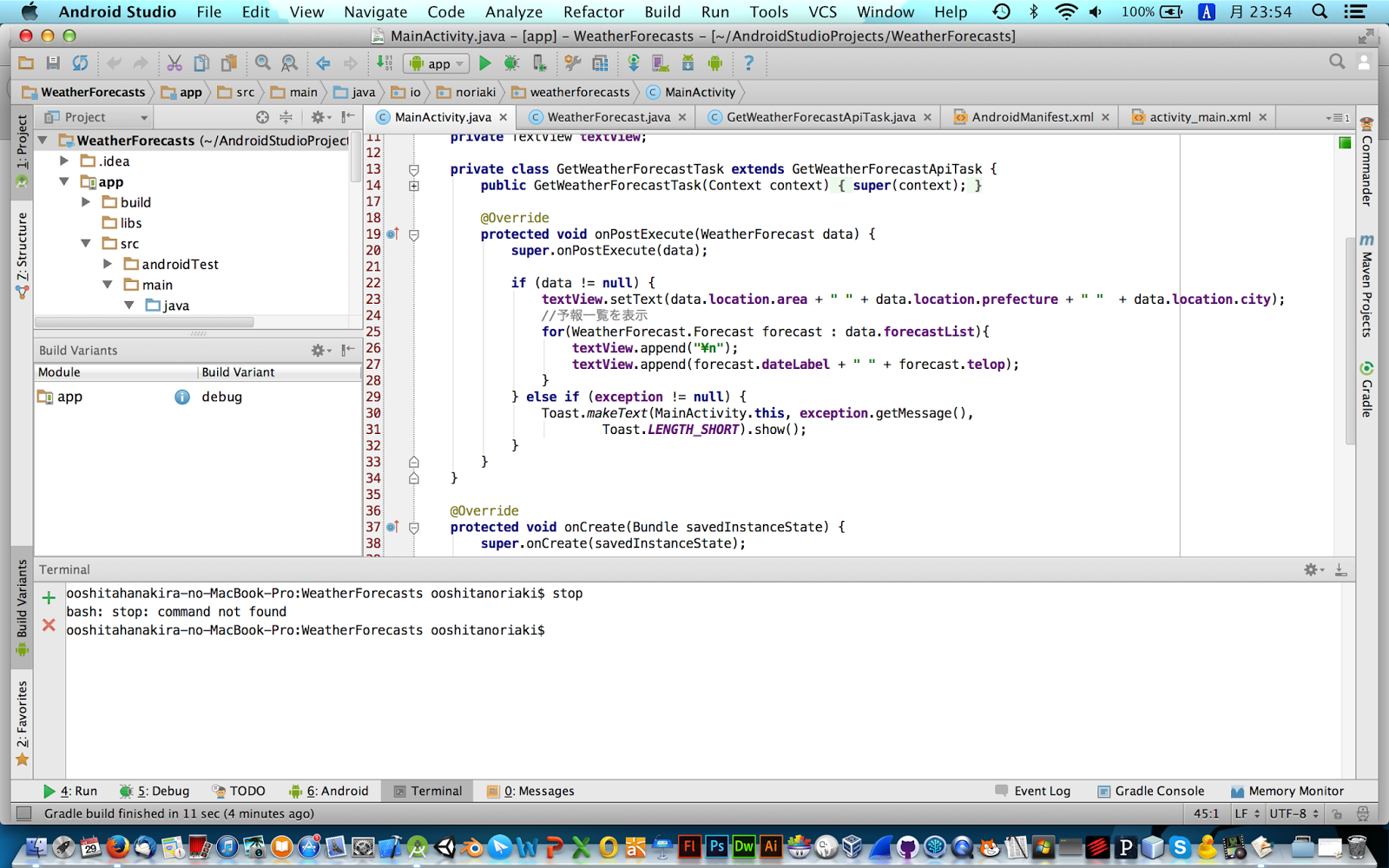
Task: Toggle tool window buttons icon in status bar
Action: (x=24, y=813)
